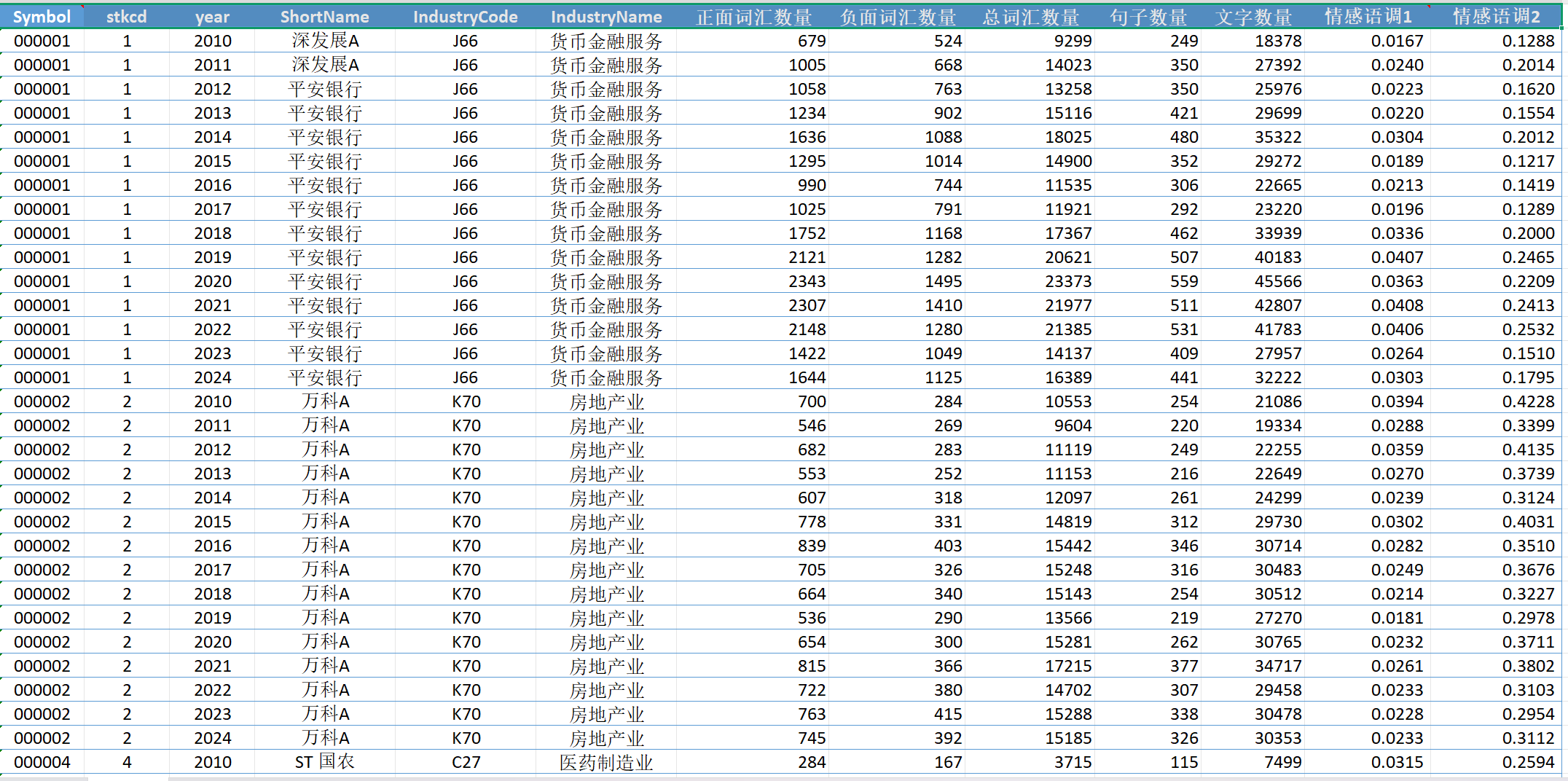Click the cell with value 18378
1568x781 pixels.
[1253, 41]
